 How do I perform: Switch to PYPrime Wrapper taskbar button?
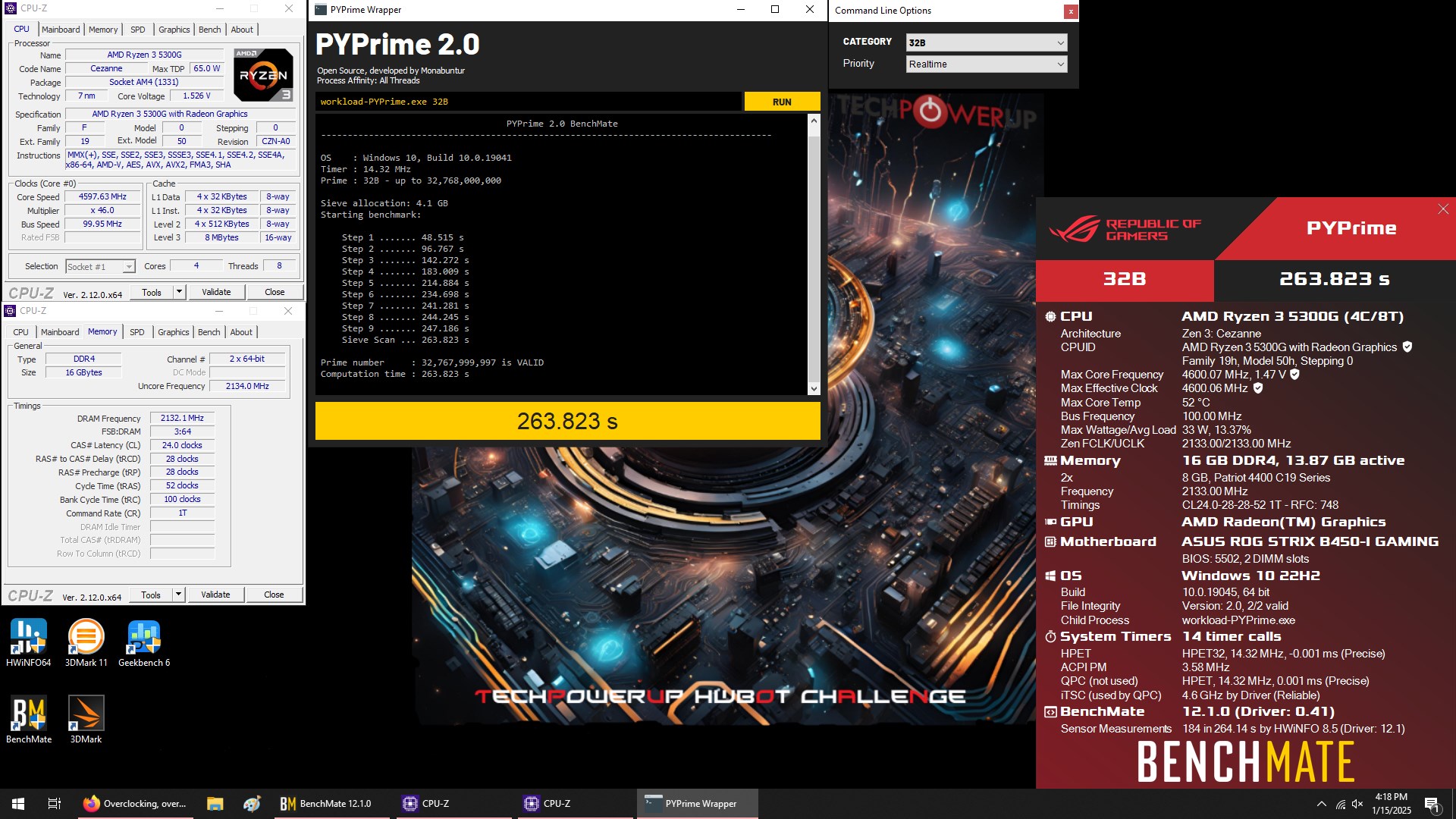pyautogui.click(x=696, y=804)
